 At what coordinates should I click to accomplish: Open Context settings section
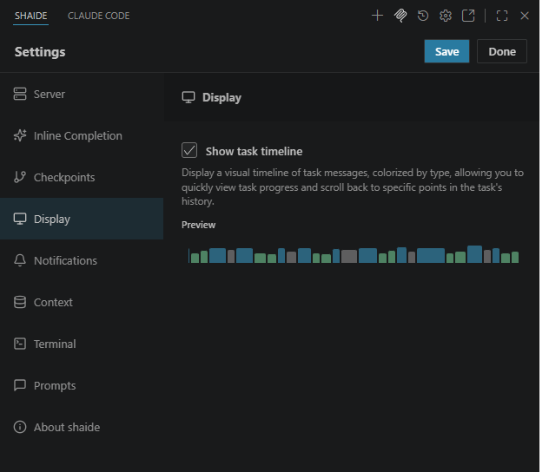point(82,302)
